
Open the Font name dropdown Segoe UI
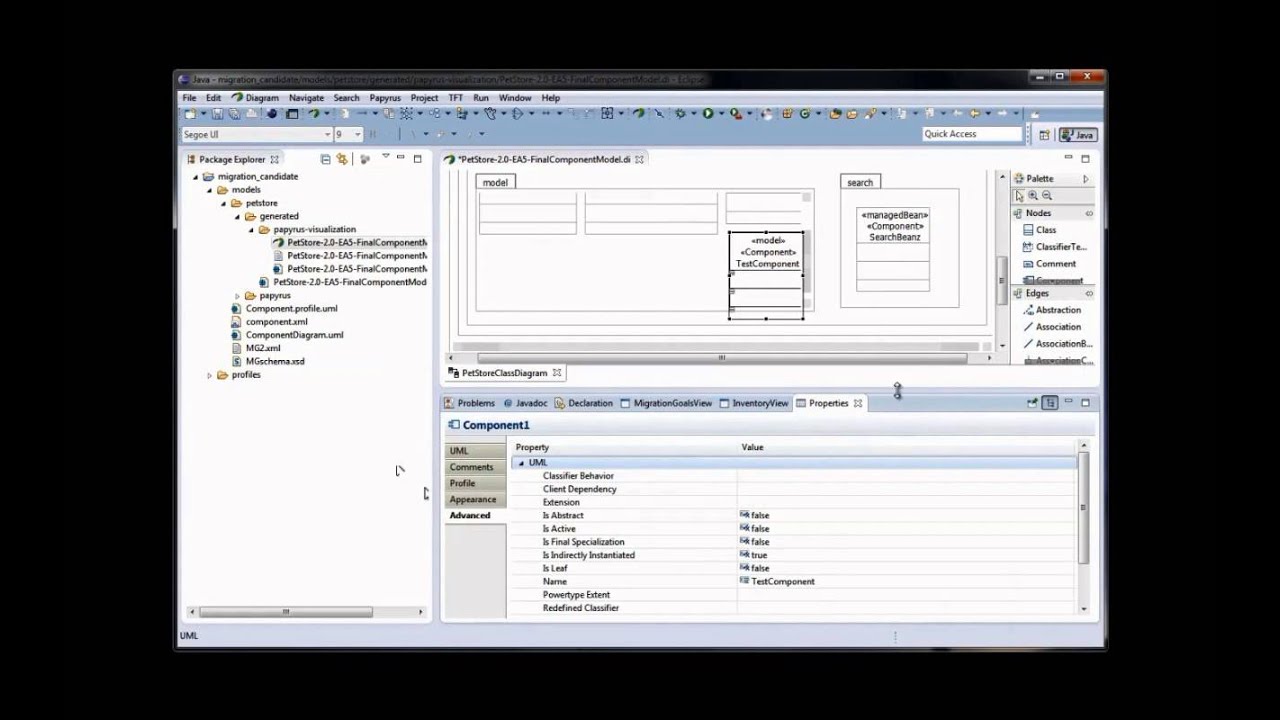(327, 134)
